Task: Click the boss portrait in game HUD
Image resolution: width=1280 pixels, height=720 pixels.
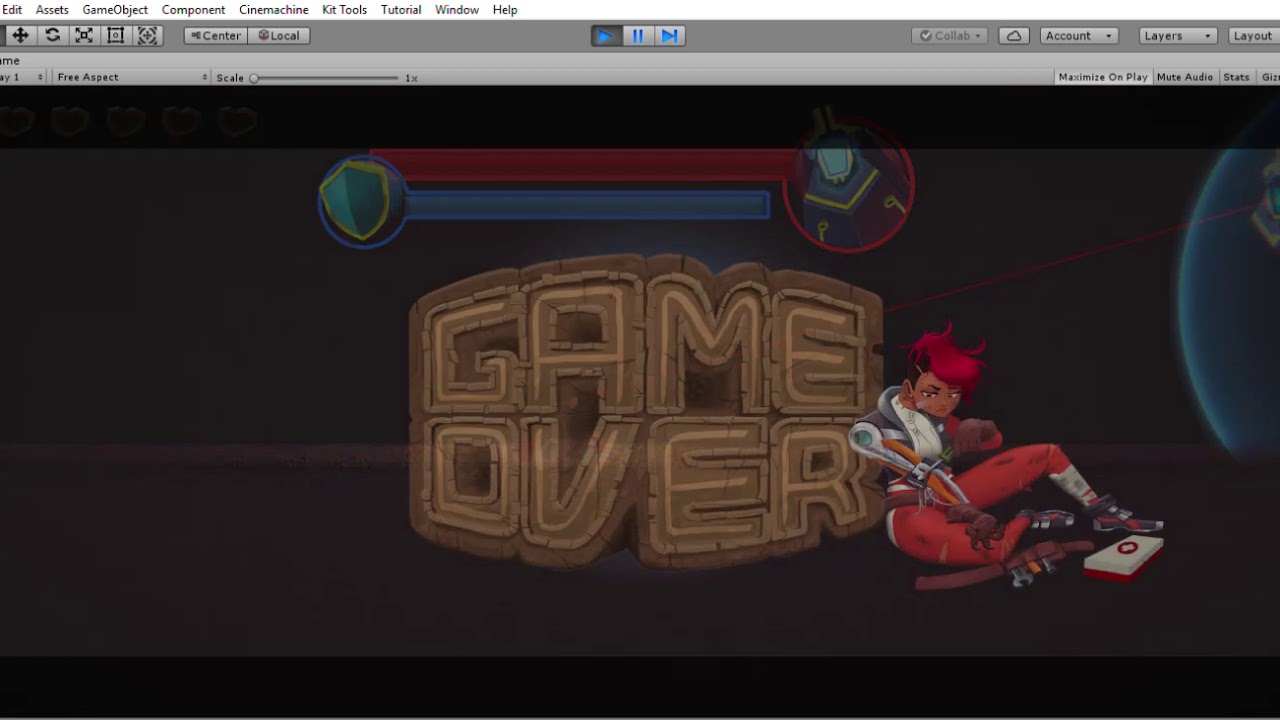Action: point(848,183)
